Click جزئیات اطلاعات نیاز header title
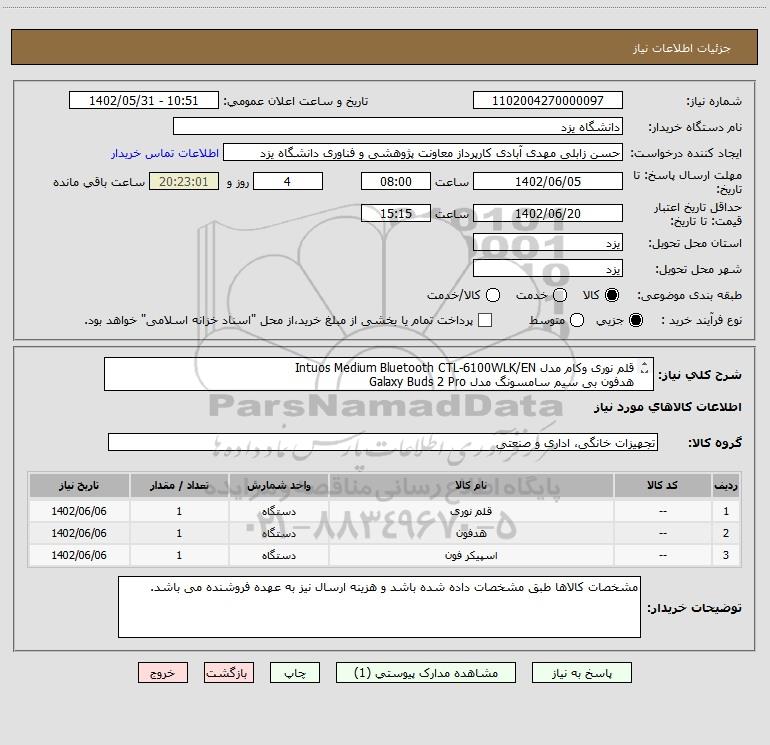 [682, 48]
